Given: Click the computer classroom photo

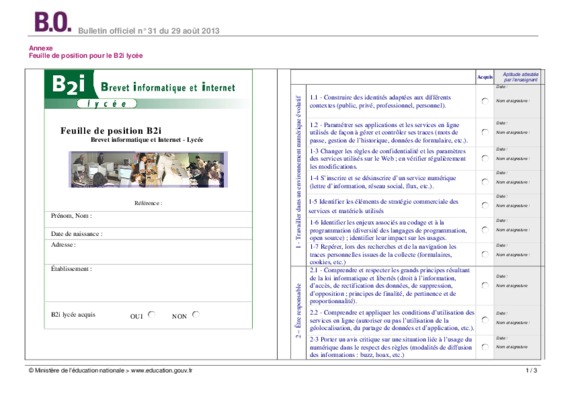Looking at the screenshot, I should click(148, 169).
